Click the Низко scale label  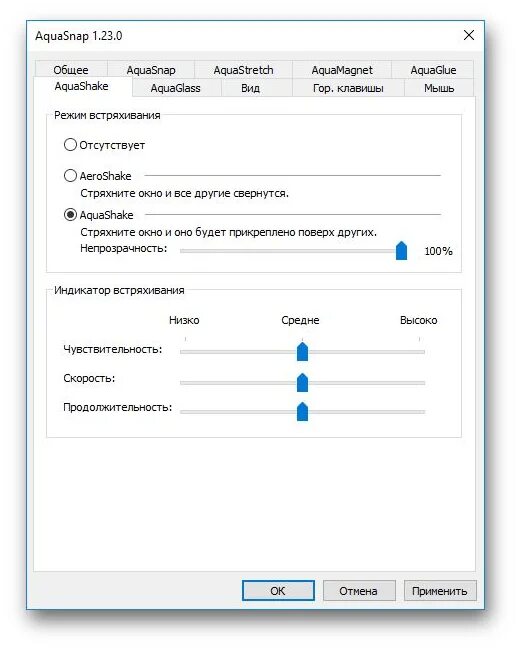coord(184,320)
